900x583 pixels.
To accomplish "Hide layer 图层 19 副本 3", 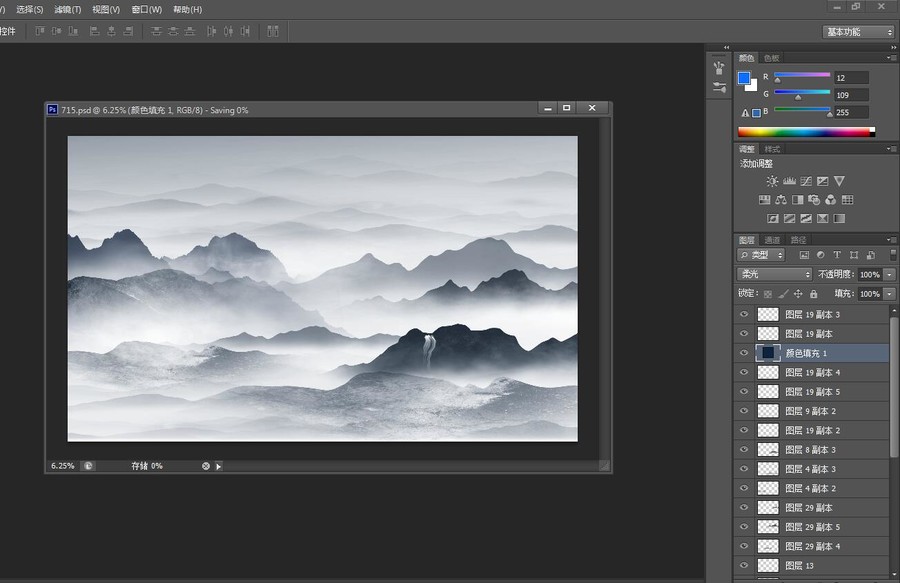I will [x=744, y=314].
